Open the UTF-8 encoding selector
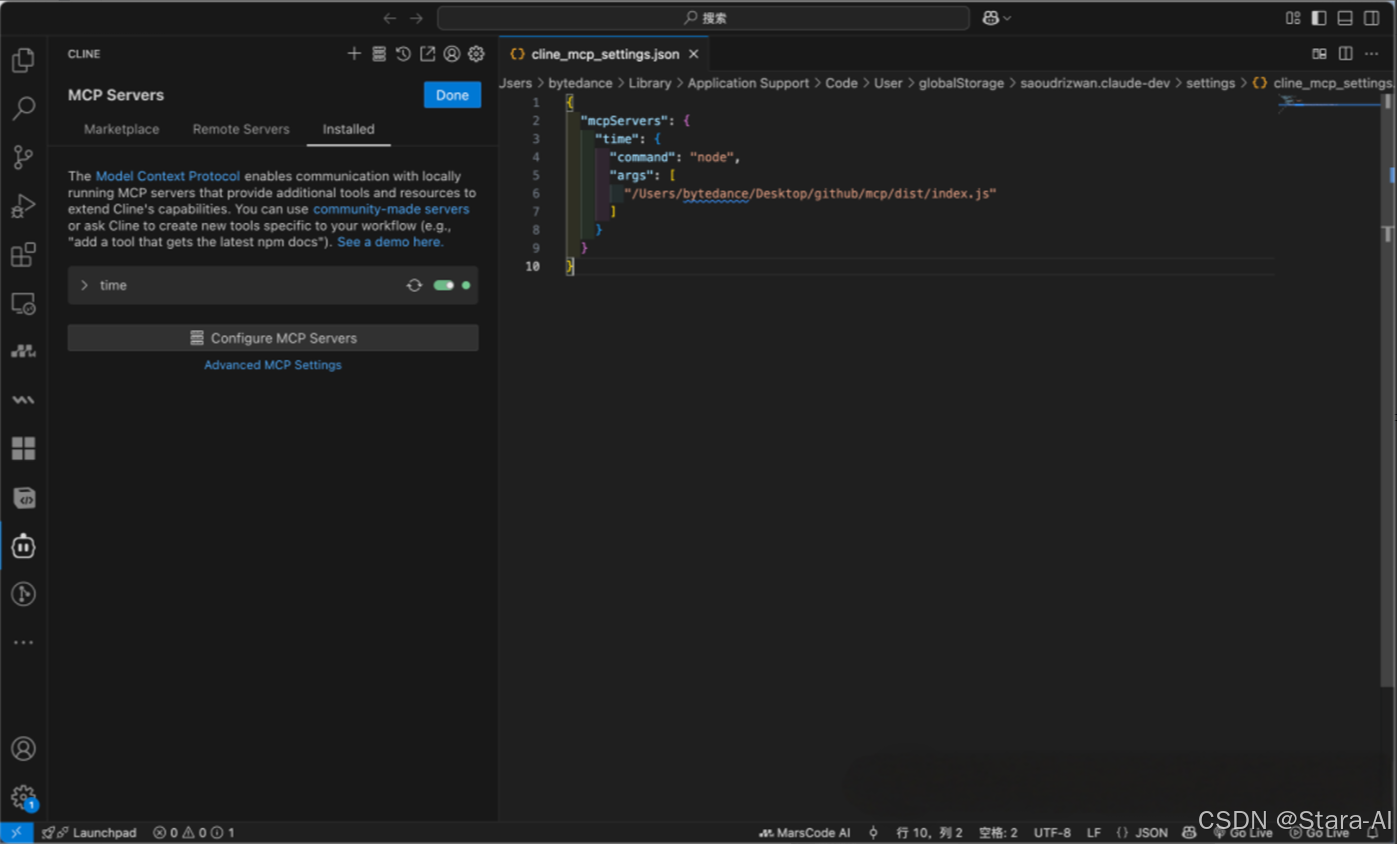The height and width of the screenshot is (844, 1397). [x=1052, y=832]
